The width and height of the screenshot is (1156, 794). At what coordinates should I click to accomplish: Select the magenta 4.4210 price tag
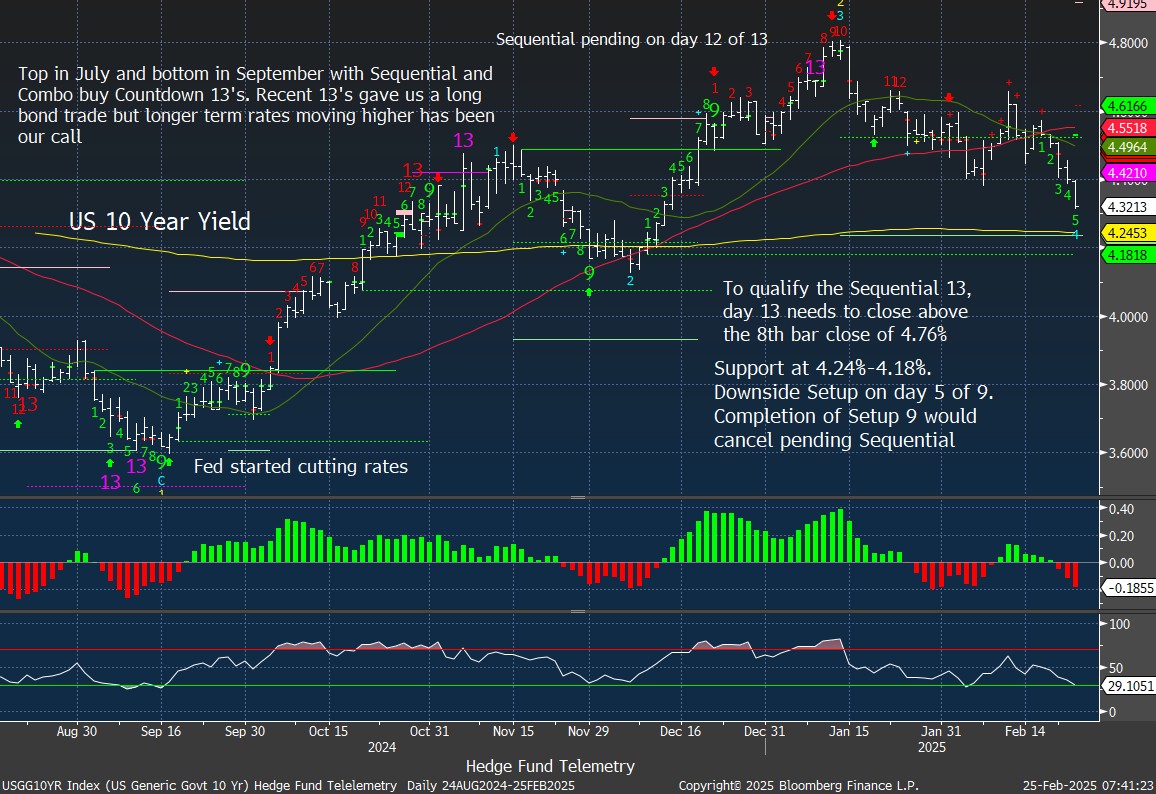tap(1128, 173)
